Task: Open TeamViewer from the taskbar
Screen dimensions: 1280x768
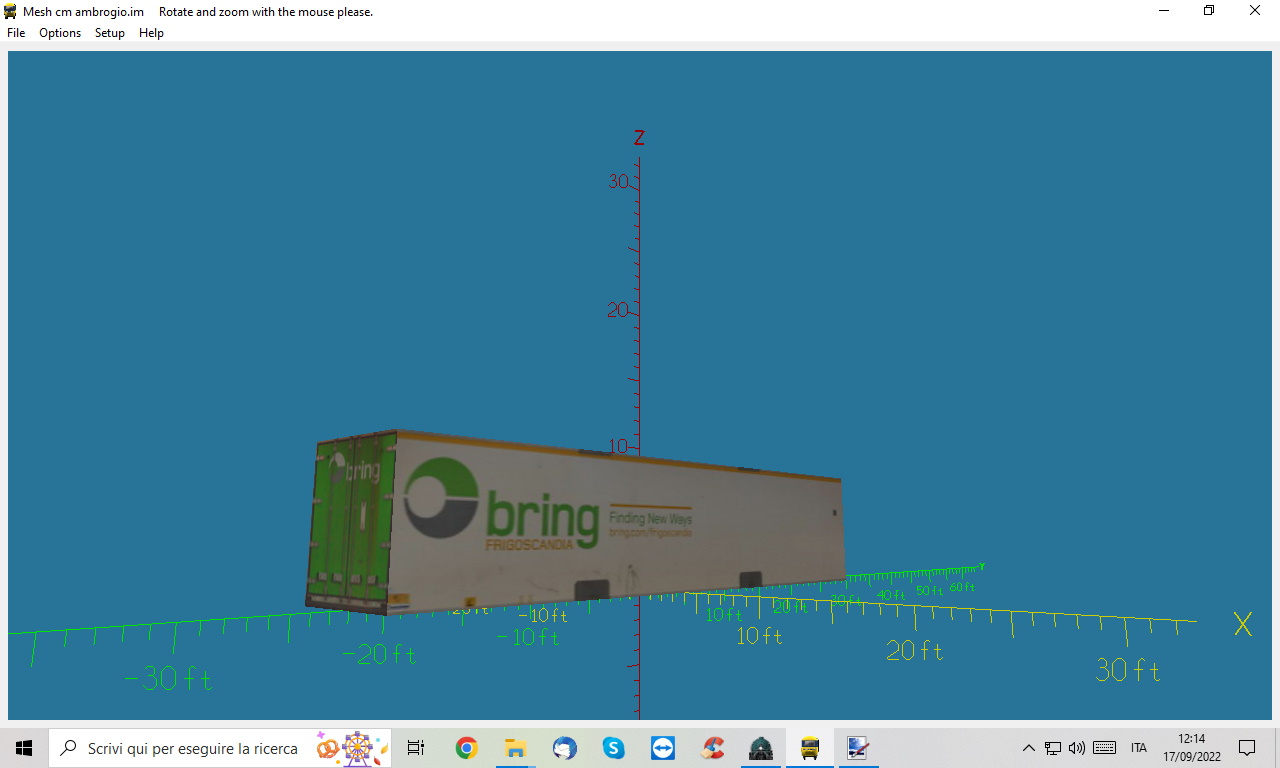Action: point(662,748)
